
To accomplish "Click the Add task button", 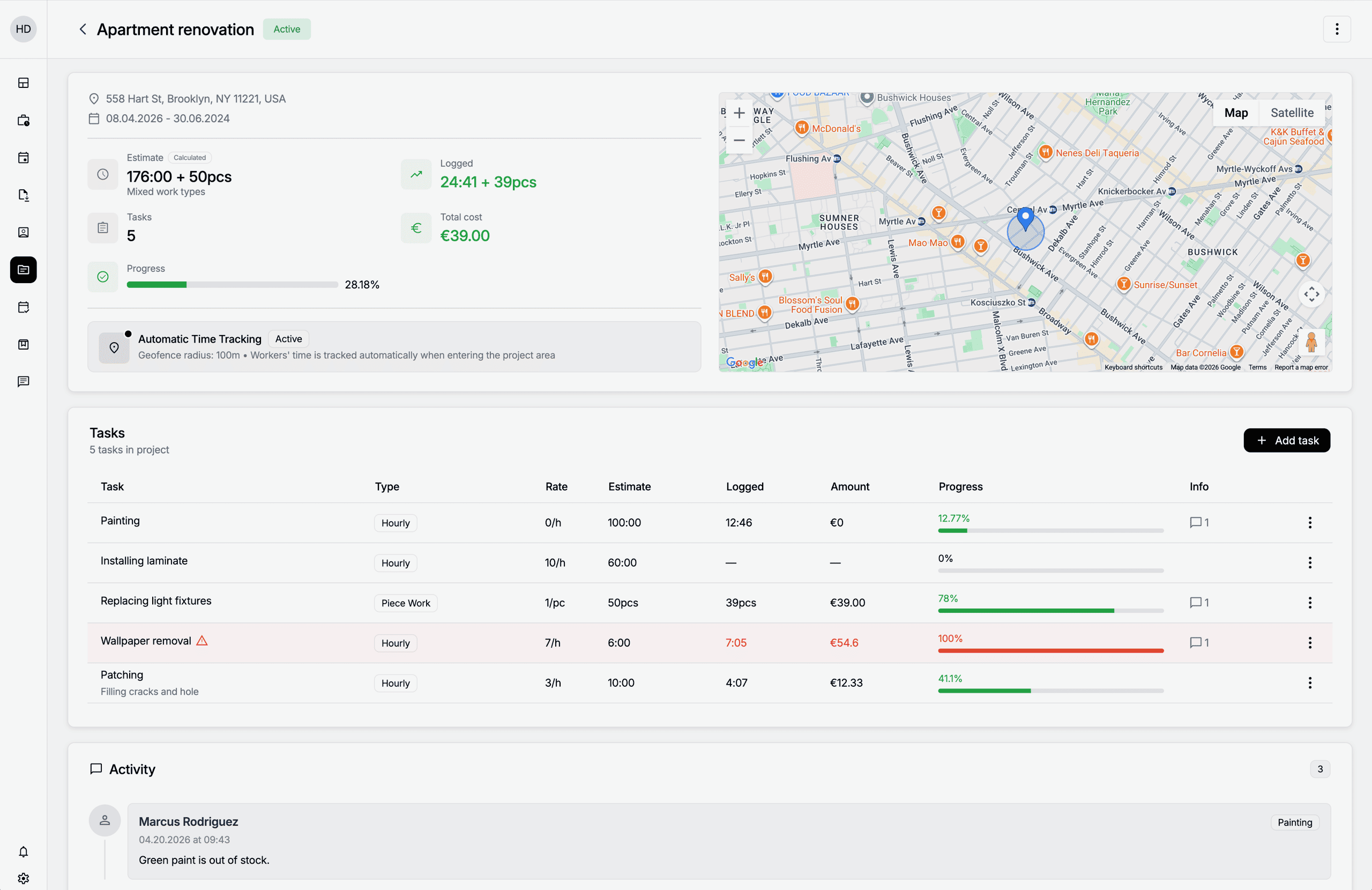I will pyautogui.click(x=1287, y=441).
